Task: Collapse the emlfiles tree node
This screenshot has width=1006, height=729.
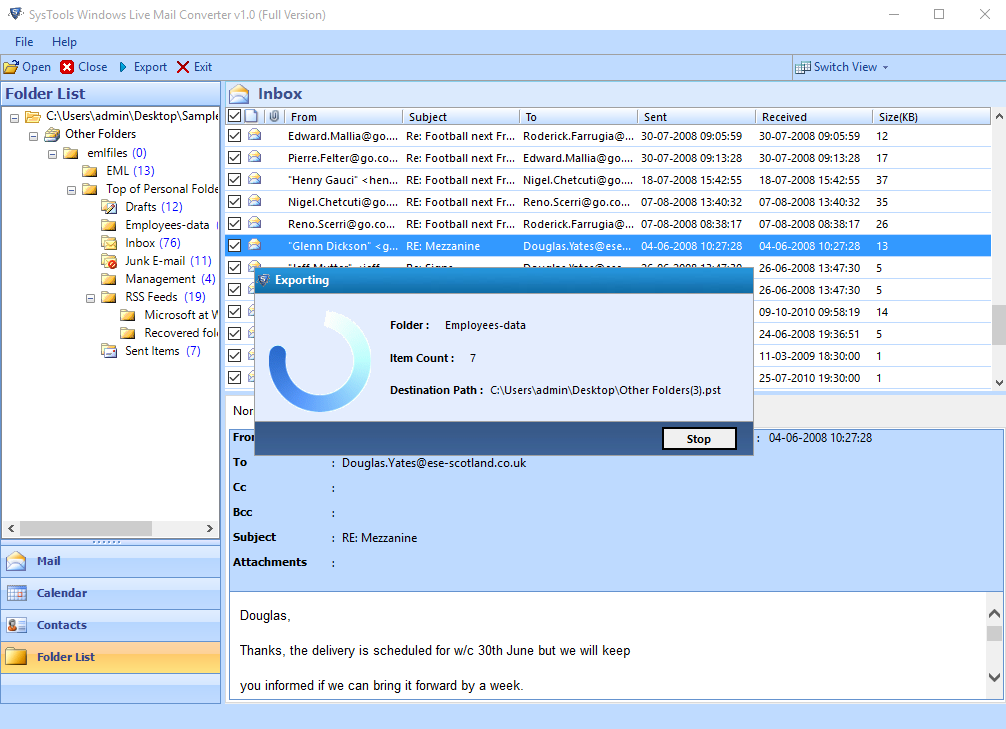Action: (x=53, y=154)
